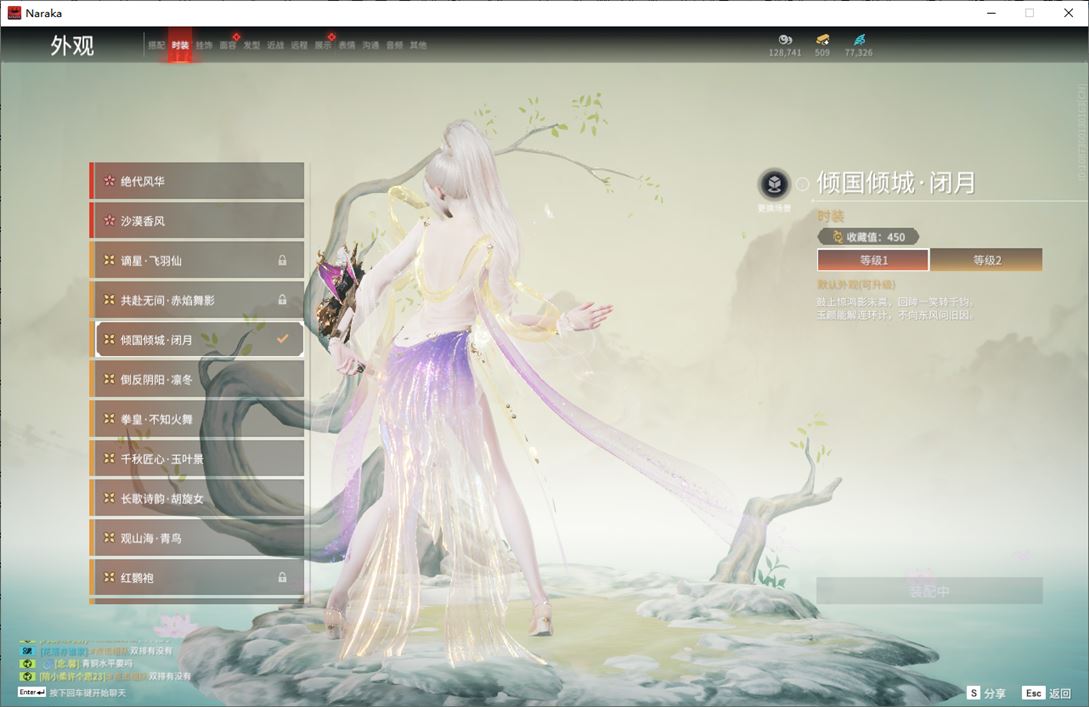Open the 沟通 tab
1089x707 pixels.
(x=371, y=45)
